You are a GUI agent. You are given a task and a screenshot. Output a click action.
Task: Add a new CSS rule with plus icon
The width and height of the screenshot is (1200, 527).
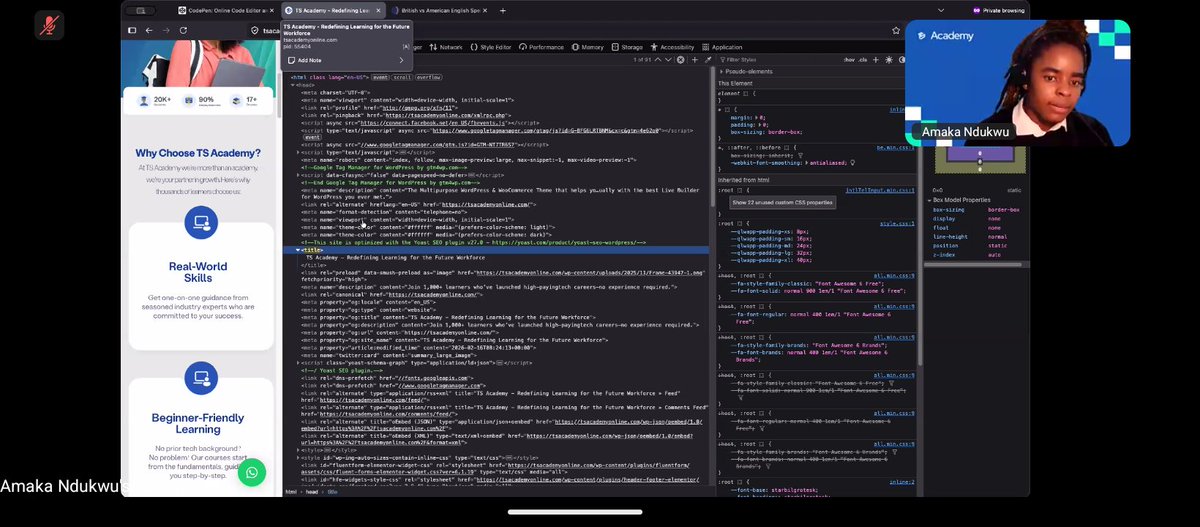click(x=875, y=60)
